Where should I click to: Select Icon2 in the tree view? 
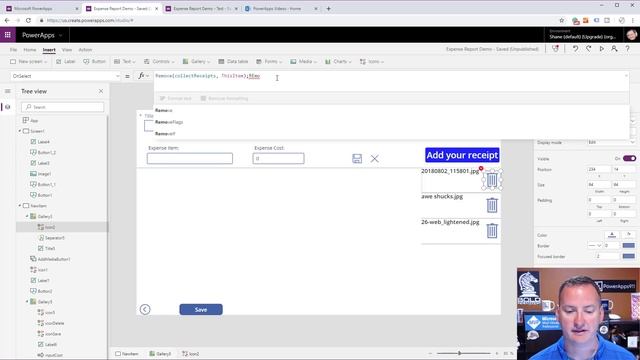pos(62,227)
